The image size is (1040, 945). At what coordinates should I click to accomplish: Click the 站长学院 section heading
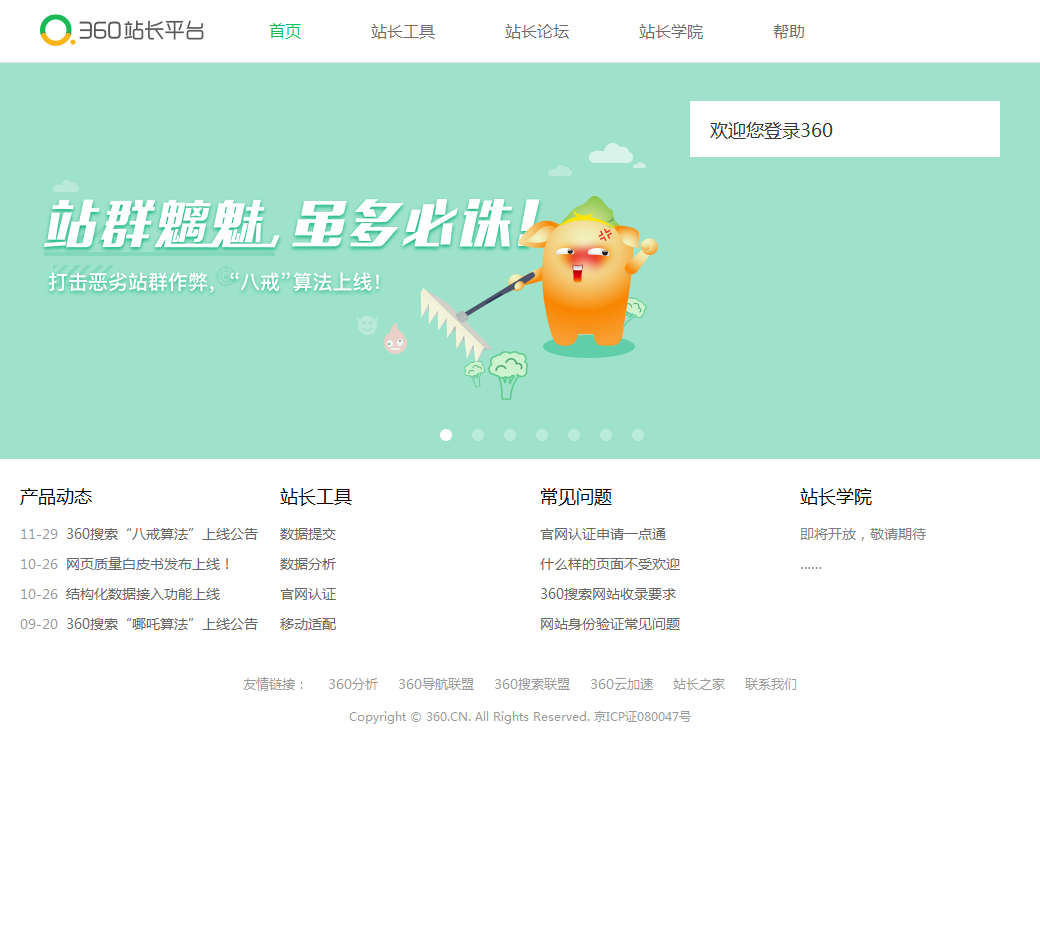click(836, 497)
